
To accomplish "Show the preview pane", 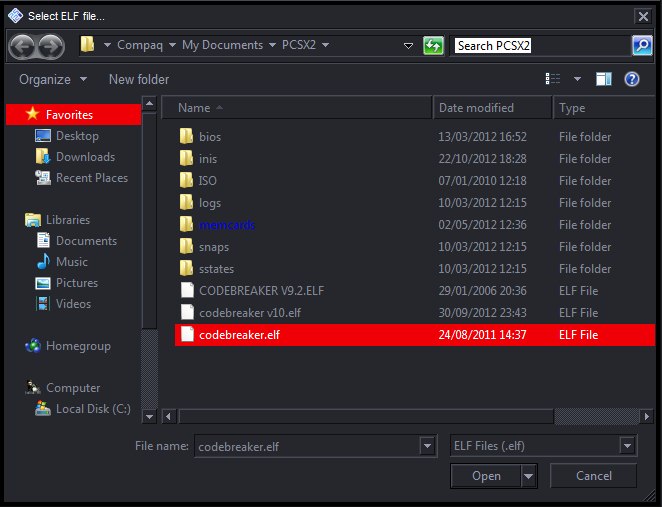I will [x=603, y=79].
